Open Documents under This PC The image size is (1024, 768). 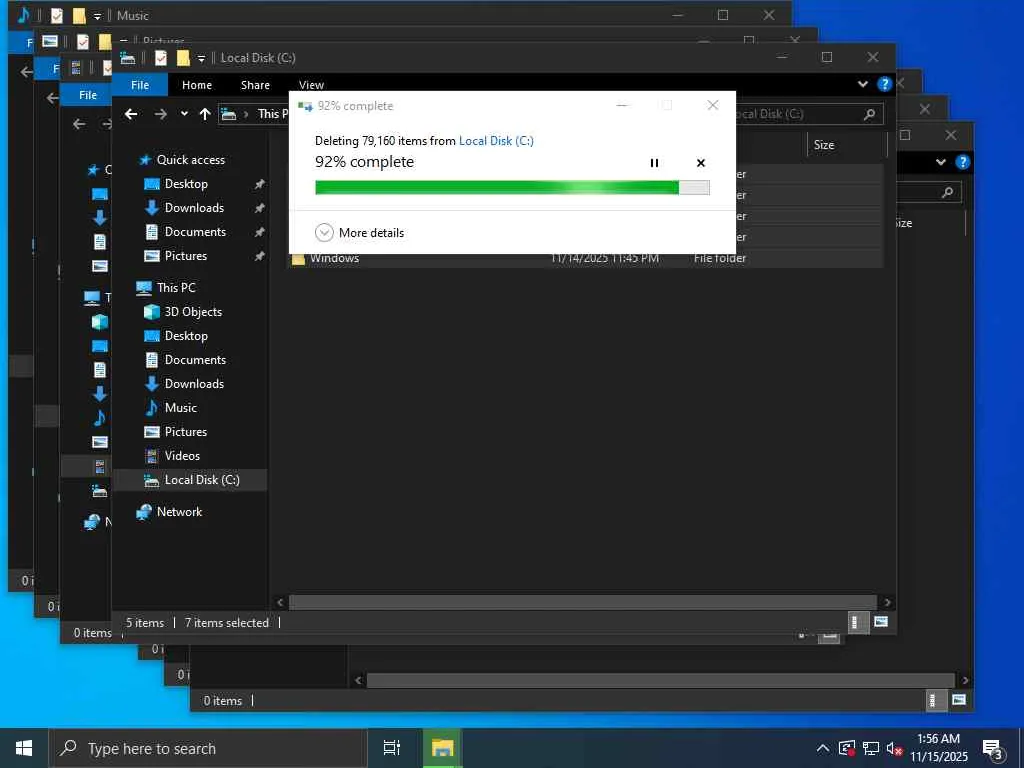pyautogui.click(x=195, y=360)
